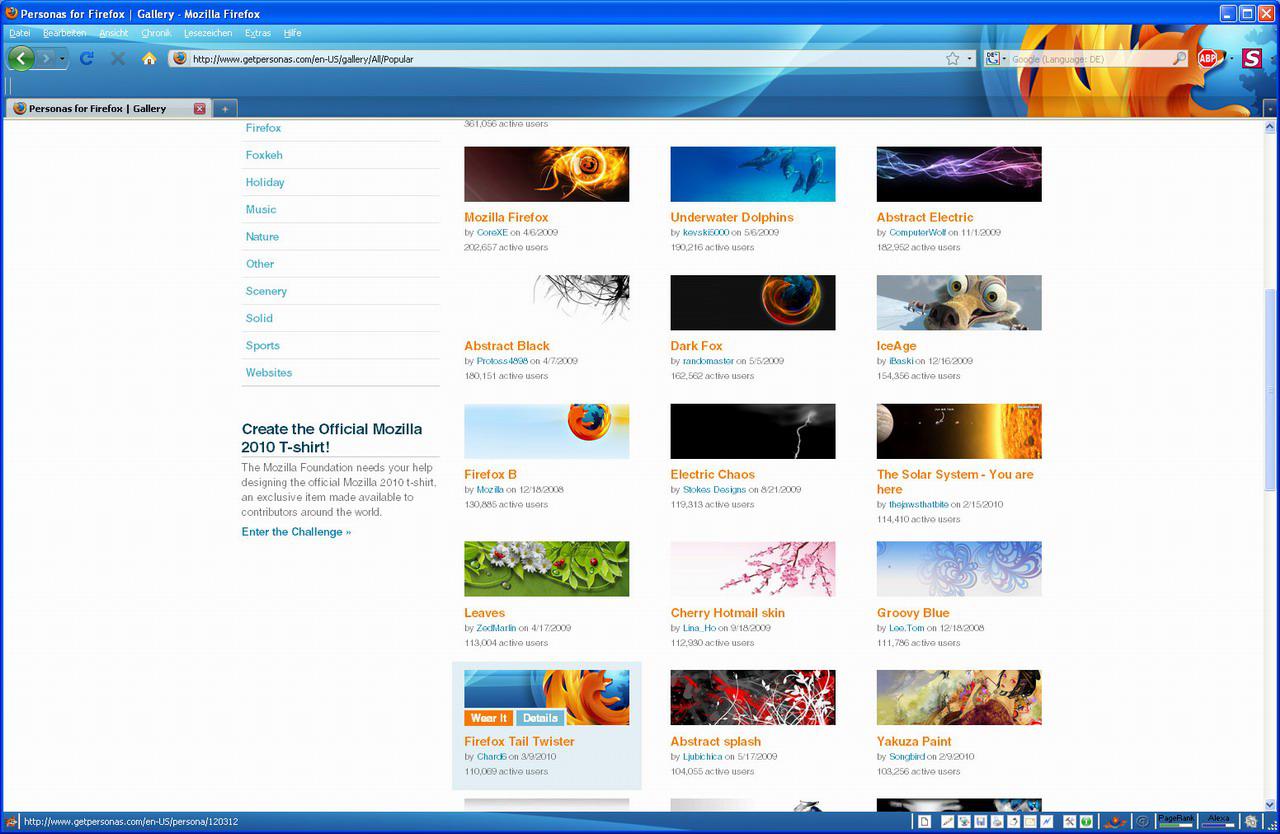Open the back/forward history dropdown
Viewport: 1280px width, 834px height.
point(62,59)
